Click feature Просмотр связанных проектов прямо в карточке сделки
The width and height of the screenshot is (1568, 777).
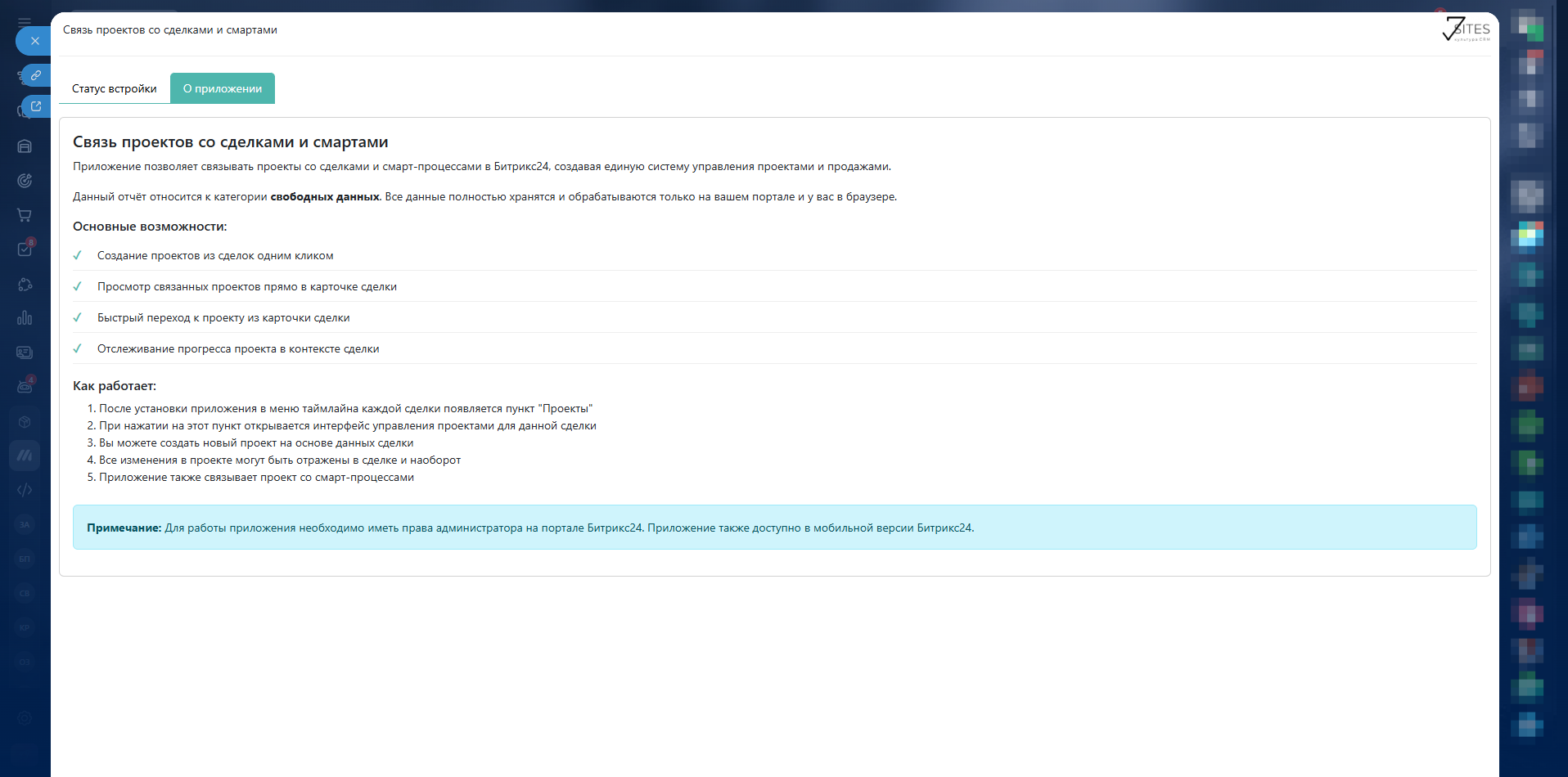pos(247,287)
